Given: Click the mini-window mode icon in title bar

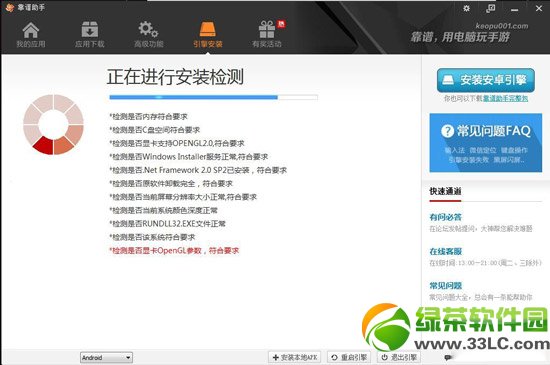Looking at the screenshot, I should [491, 8].
